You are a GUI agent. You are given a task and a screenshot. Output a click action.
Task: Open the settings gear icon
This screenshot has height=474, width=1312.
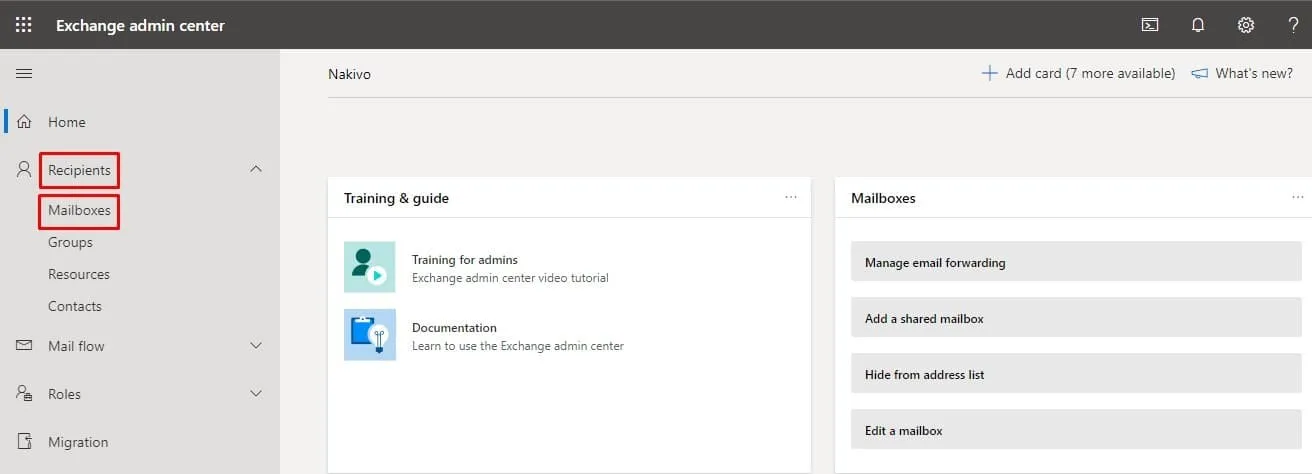pyautogui.click(x=1246, y=25)
